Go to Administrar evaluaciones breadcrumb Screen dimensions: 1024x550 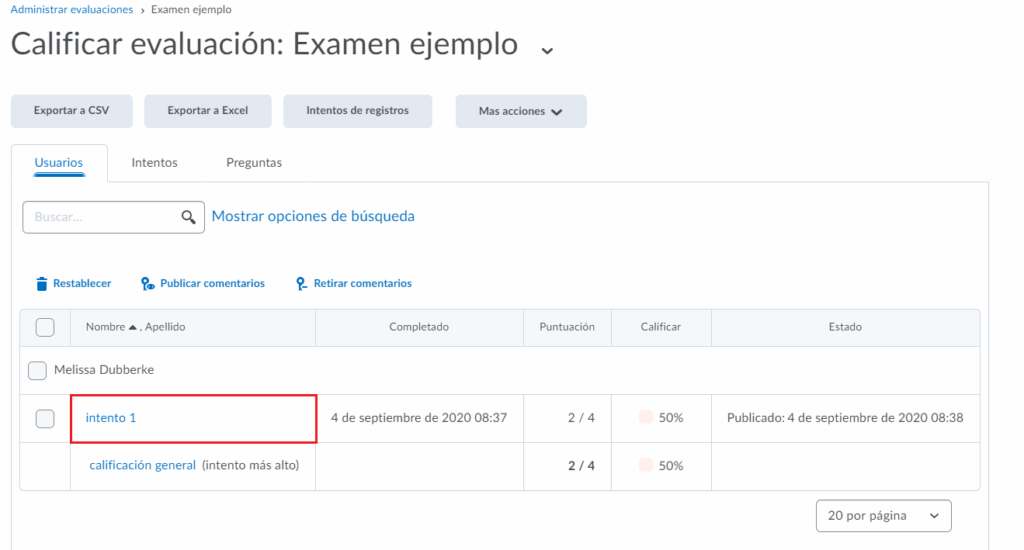pyautogui.click(x=71, y=9)
